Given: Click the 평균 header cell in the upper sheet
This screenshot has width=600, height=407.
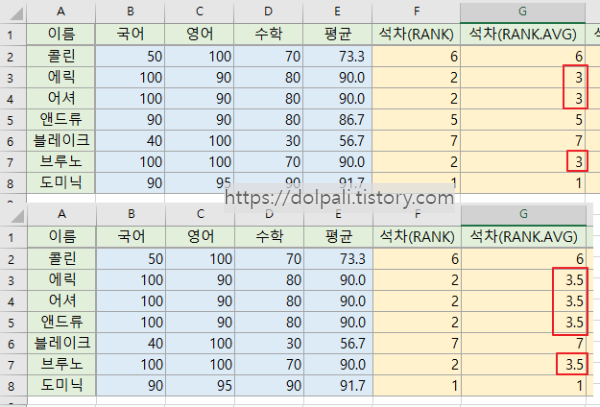Looking at the screenshot, I should (x=337, y=34).
